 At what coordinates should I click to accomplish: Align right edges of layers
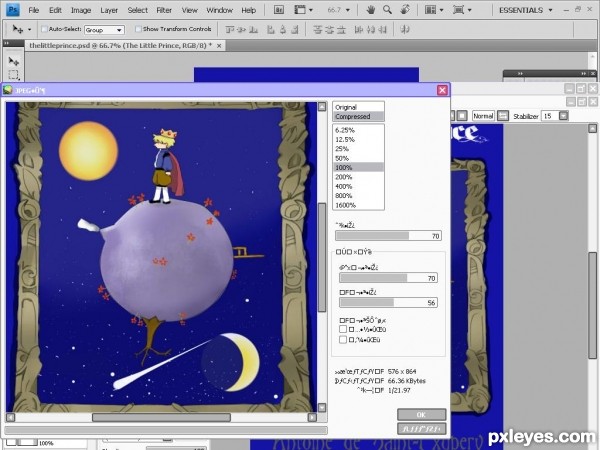pyautogui.click(x=294, y=29)
